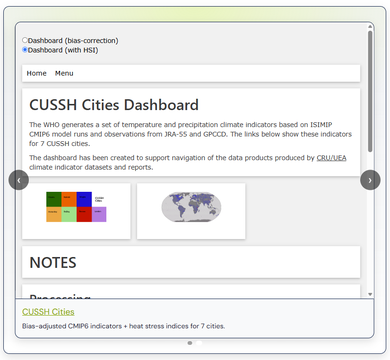This screenshot has width=390, height=360.
Task: Click the first carousel indicator dot
Action: coord(190,343)
